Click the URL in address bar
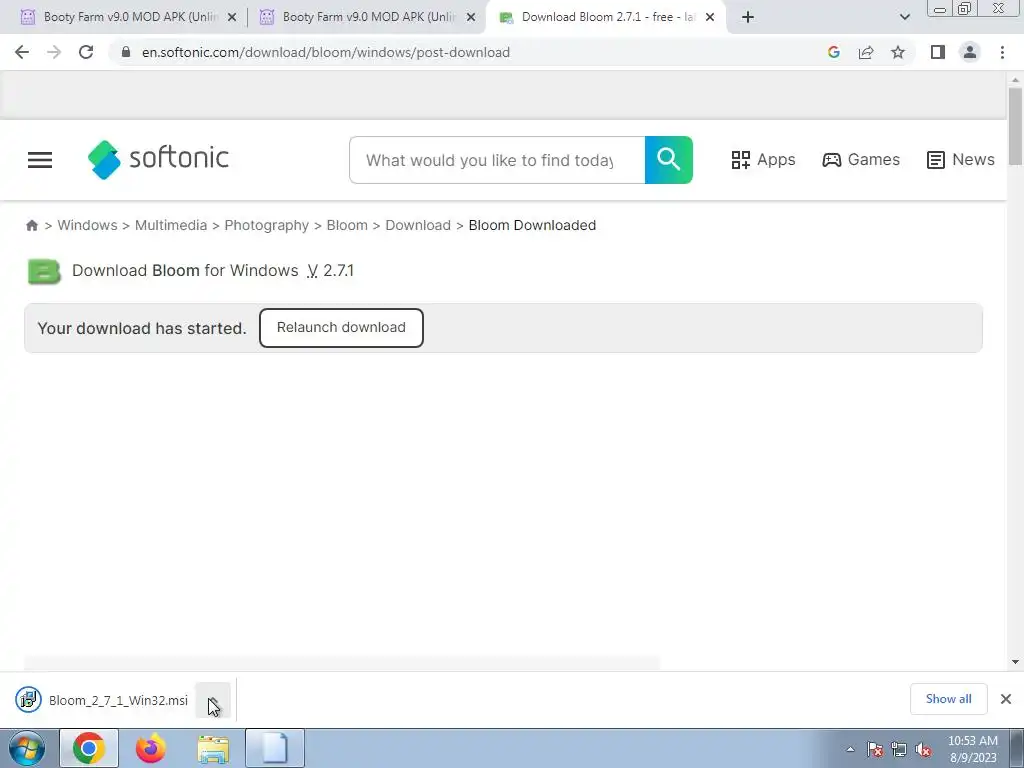Viewport: 1024px width, 768px height. 325,52
